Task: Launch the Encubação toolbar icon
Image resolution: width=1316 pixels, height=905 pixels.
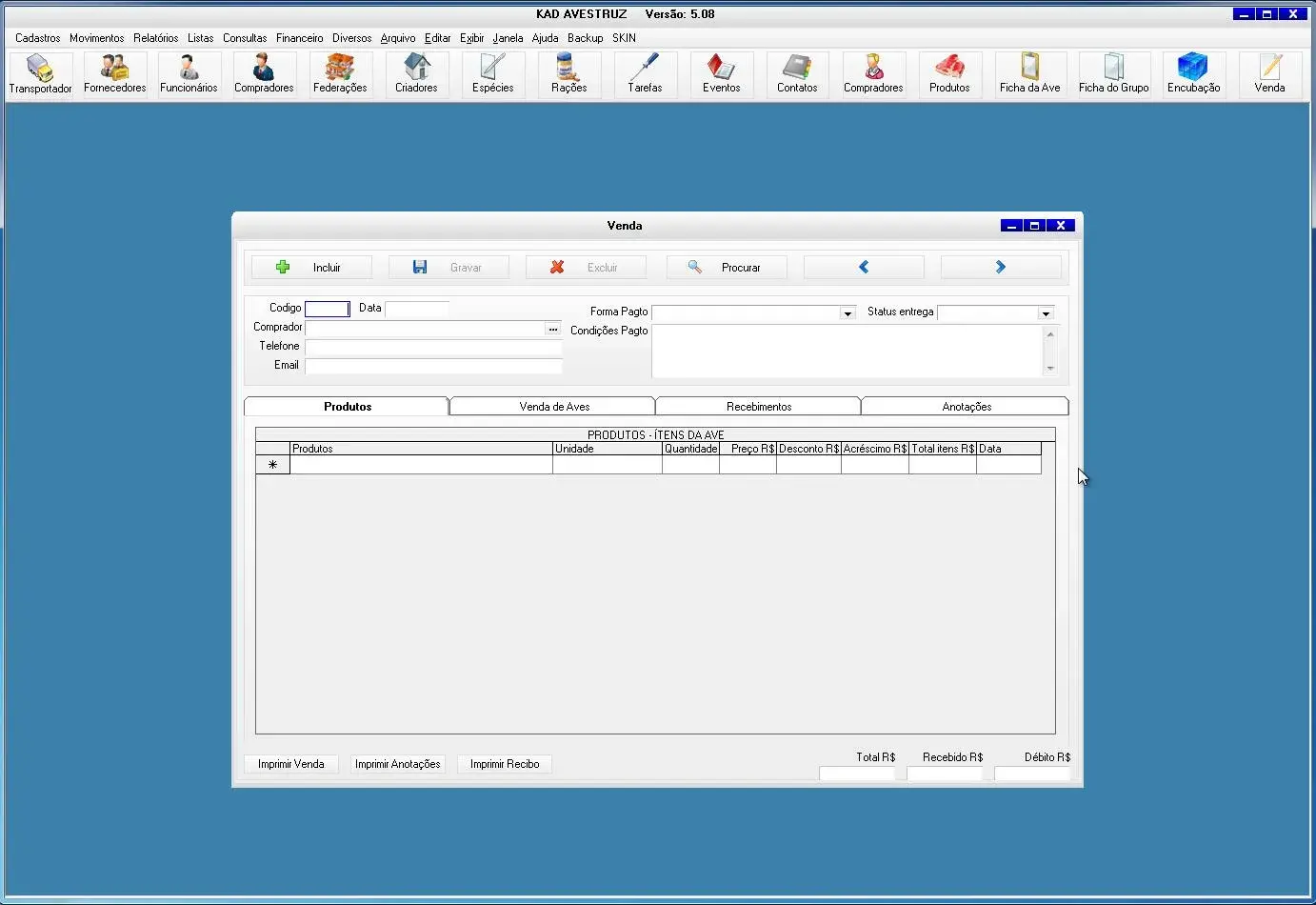Action: point(1193,74)
